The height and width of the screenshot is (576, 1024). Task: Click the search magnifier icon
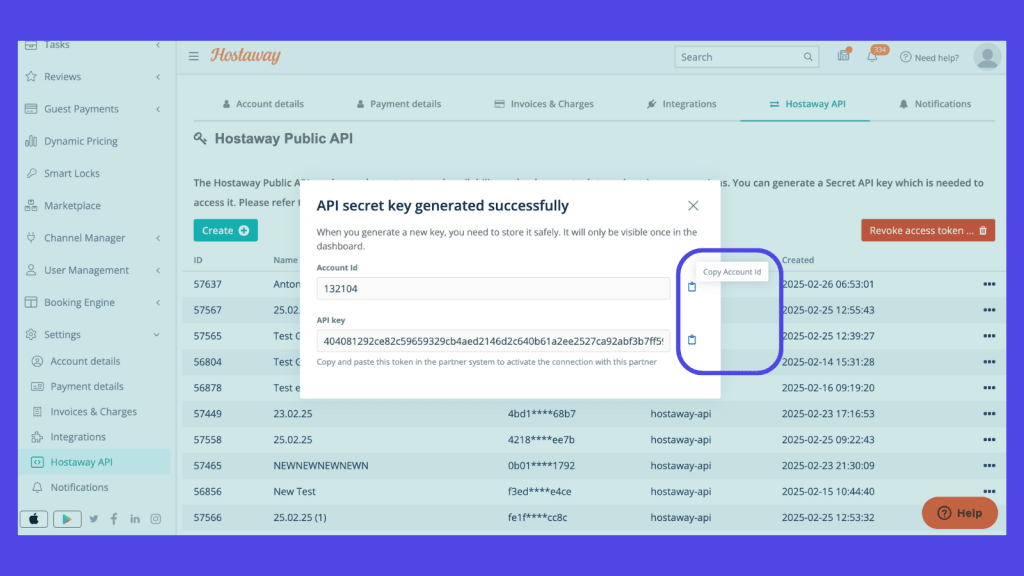click(x=808, y=57)
